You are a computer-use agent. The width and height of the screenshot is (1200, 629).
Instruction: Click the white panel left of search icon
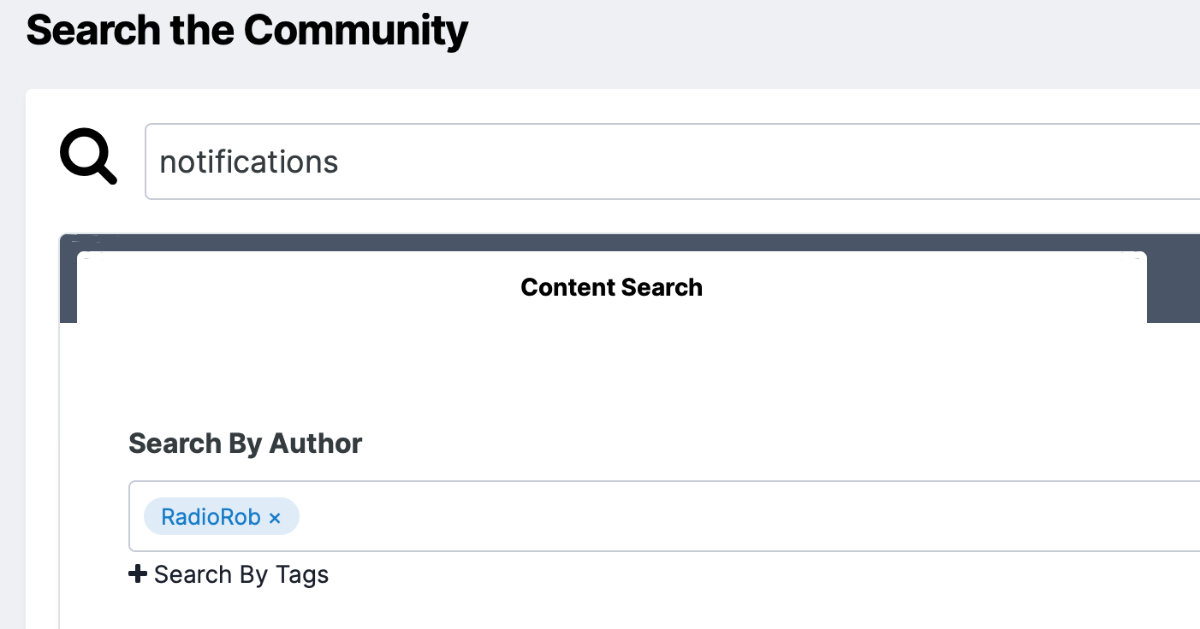tap(42, 160)
